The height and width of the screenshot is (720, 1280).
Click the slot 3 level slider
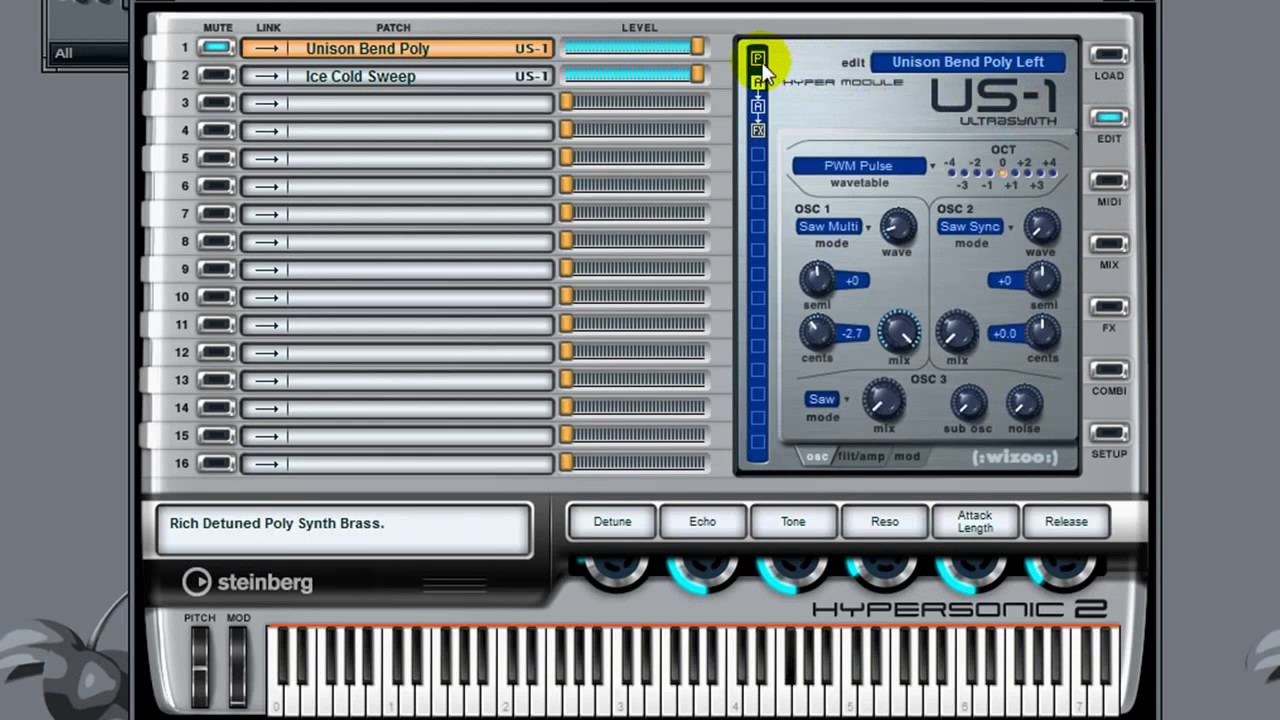tap(634, 102)
